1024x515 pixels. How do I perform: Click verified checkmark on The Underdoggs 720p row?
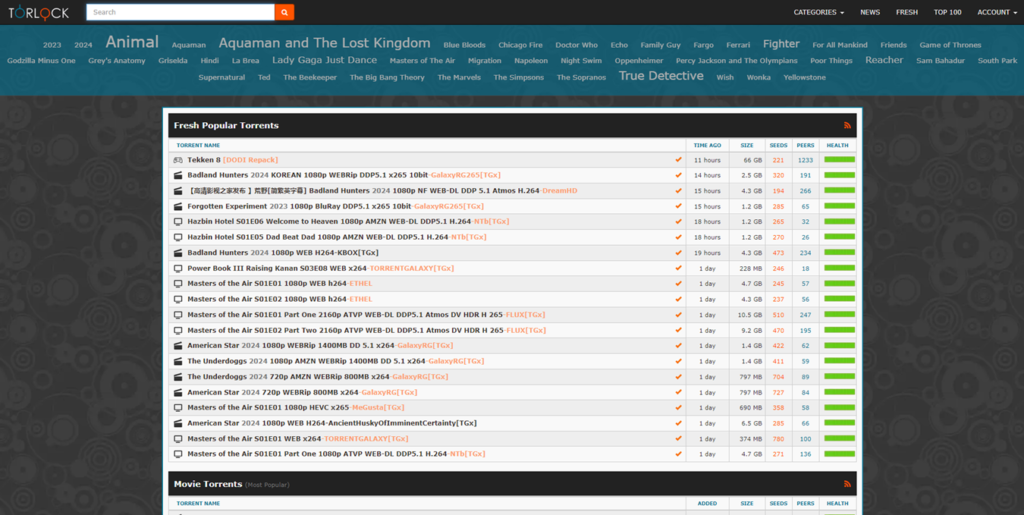(679, 377)
